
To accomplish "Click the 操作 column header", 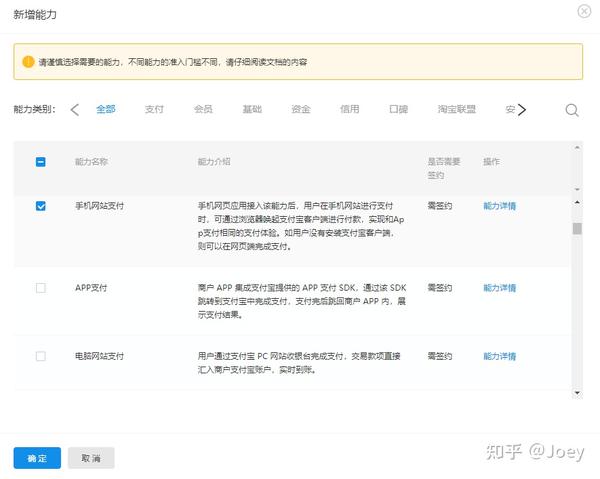I will click(x=491, y=162).
